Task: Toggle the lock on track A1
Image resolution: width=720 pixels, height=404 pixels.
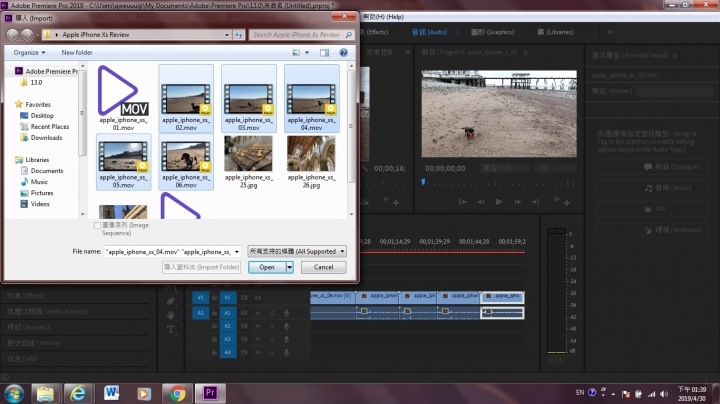Action: pos(214,313)
